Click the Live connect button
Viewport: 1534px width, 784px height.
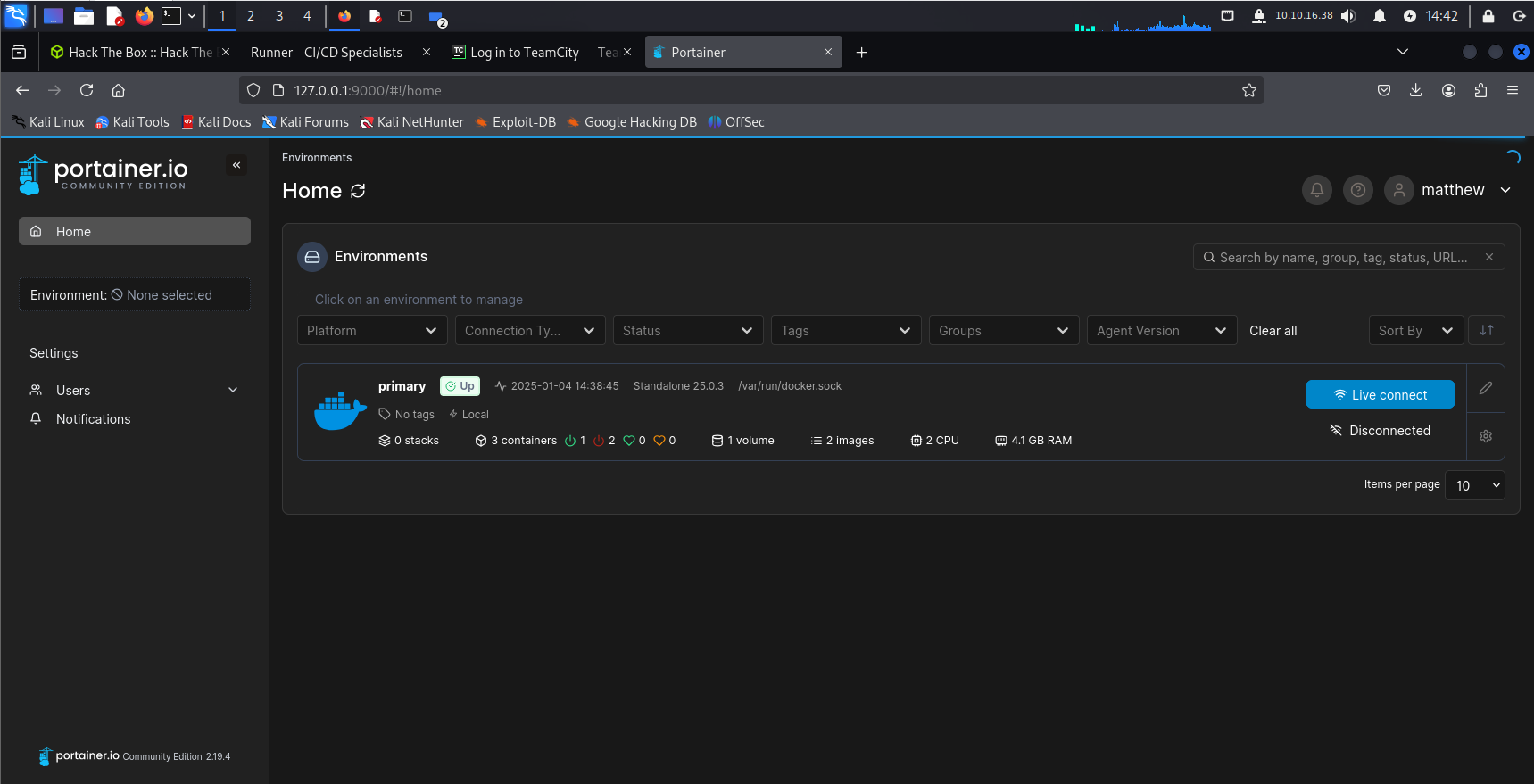1380,394
